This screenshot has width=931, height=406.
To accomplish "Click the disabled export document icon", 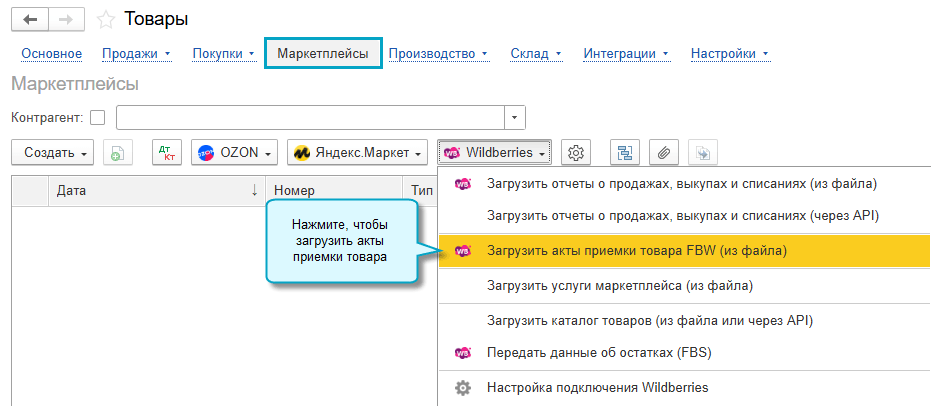I will point(703,153).
